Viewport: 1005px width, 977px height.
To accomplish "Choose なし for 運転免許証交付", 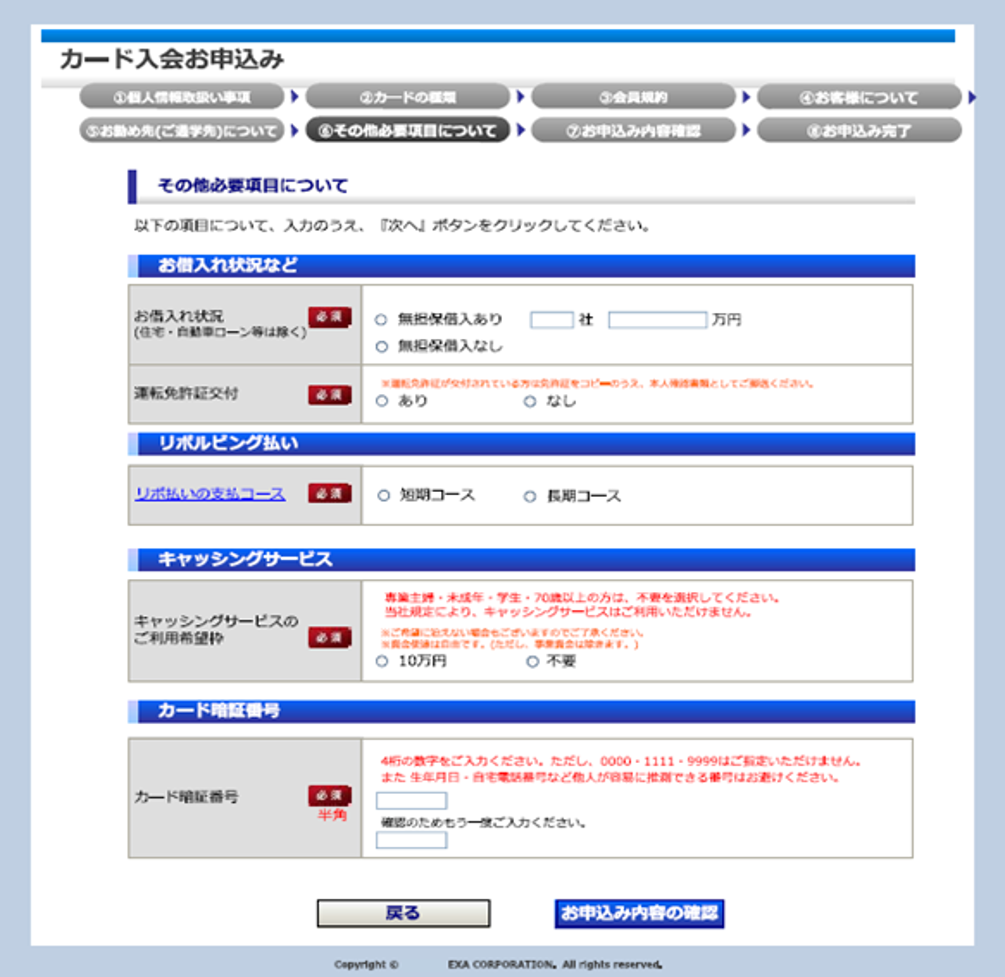I will pos(530,401).
